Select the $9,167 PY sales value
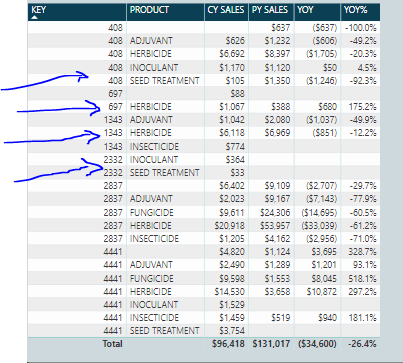This screenshot has height=363, width=403. 277,199
